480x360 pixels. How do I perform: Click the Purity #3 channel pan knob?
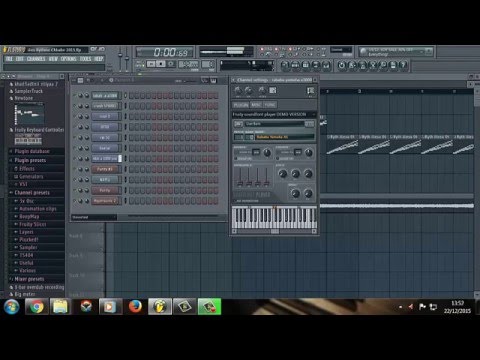(x=80, y=169)
